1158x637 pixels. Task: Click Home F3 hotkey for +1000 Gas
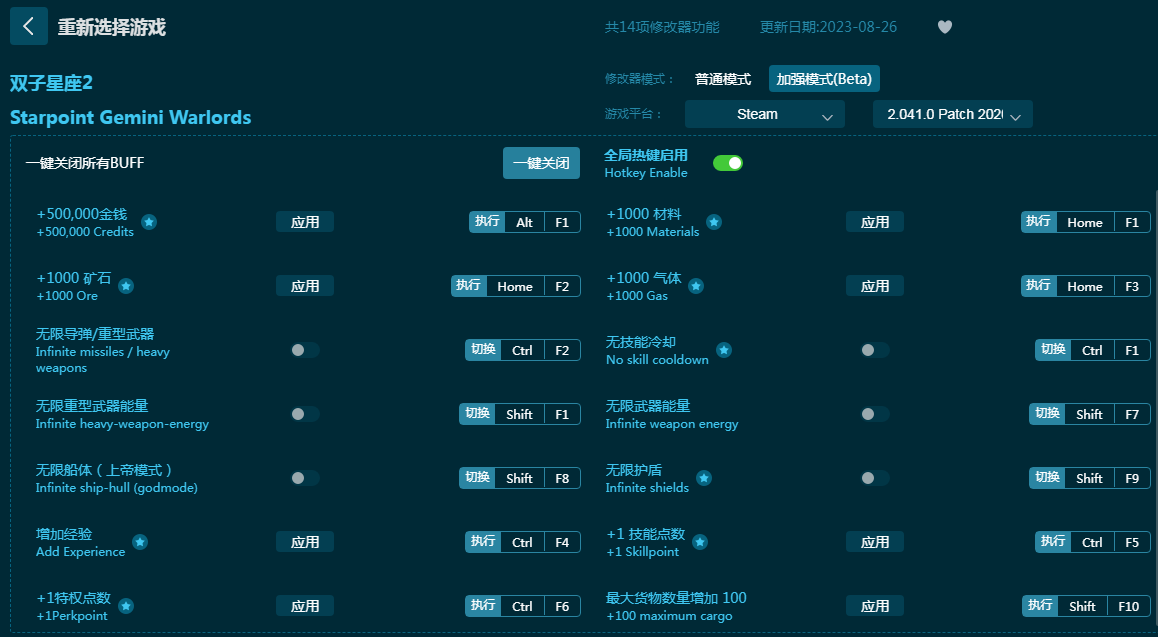[1086, 286]
